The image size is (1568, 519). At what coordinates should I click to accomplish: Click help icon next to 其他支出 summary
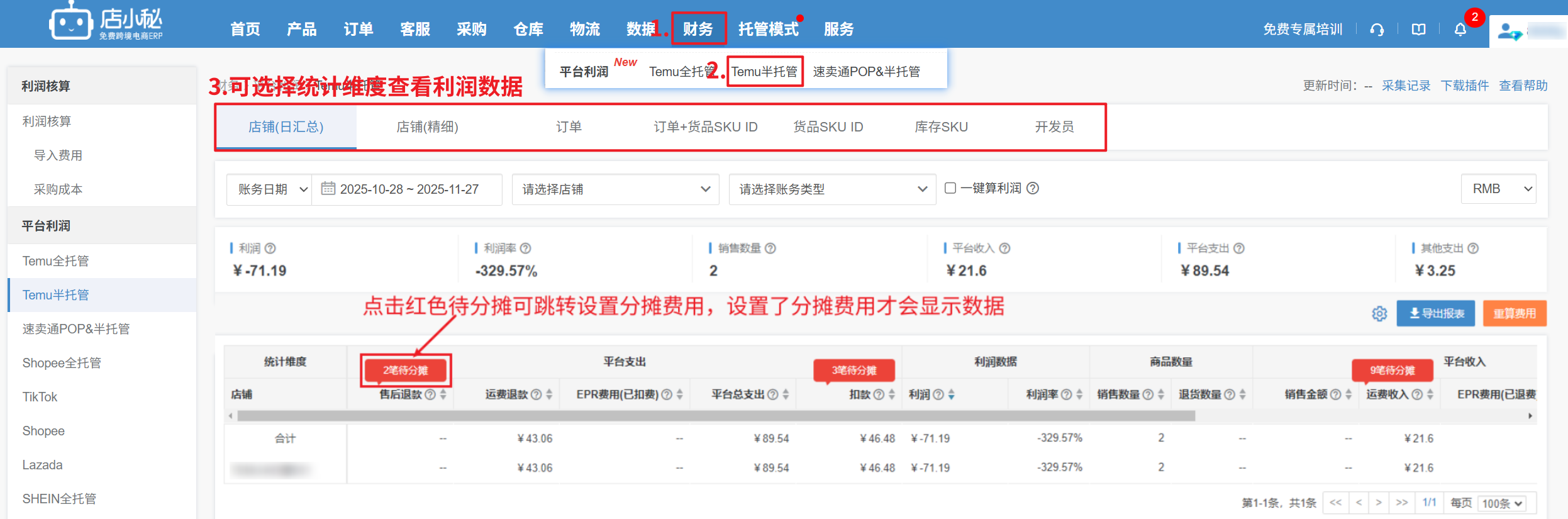(x=1473, y=248)
